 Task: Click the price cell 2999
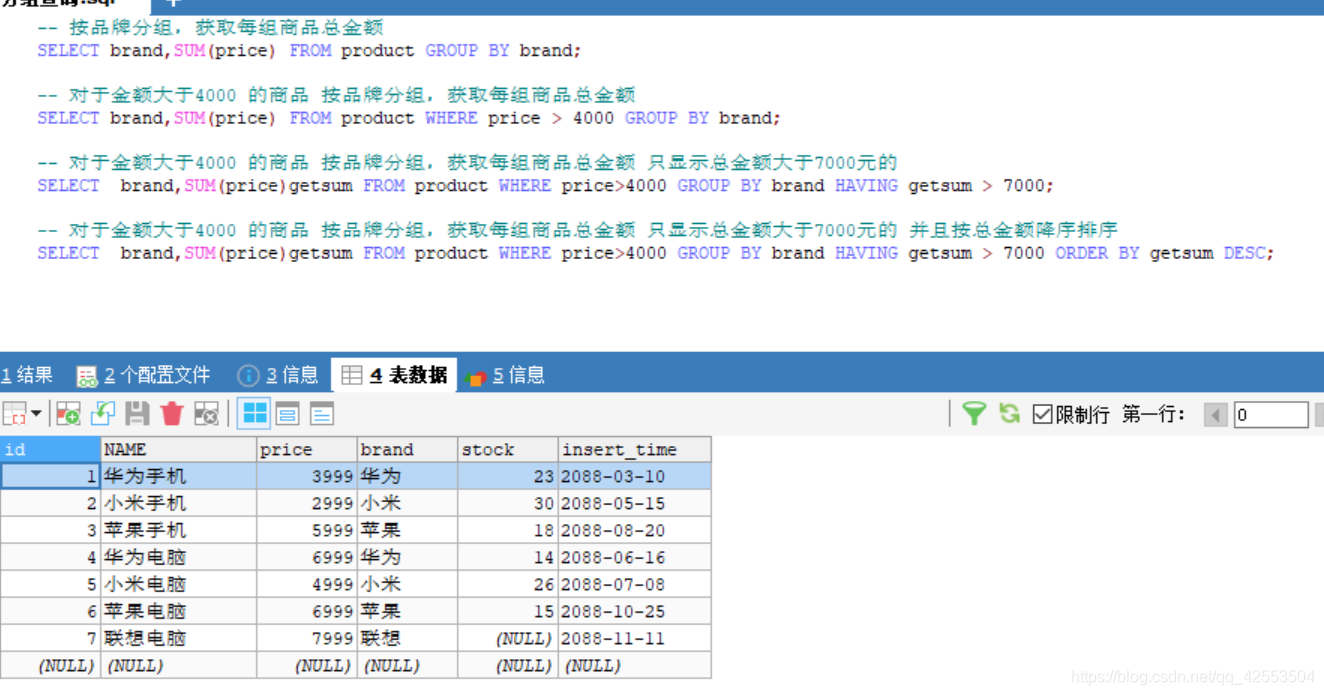[x=307, y=504]
